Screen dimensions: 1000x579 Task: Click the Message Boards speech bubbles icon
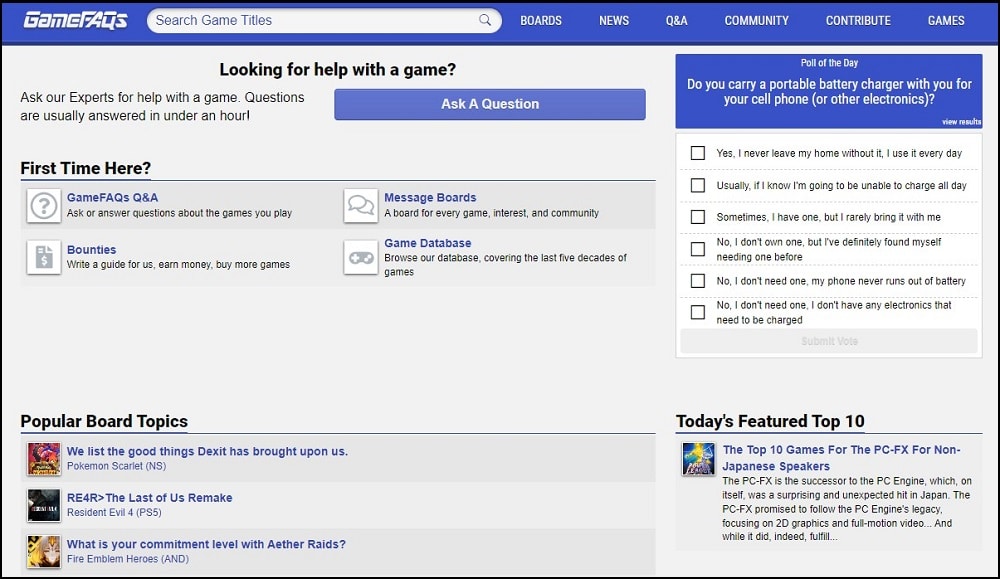pos(361,206)
